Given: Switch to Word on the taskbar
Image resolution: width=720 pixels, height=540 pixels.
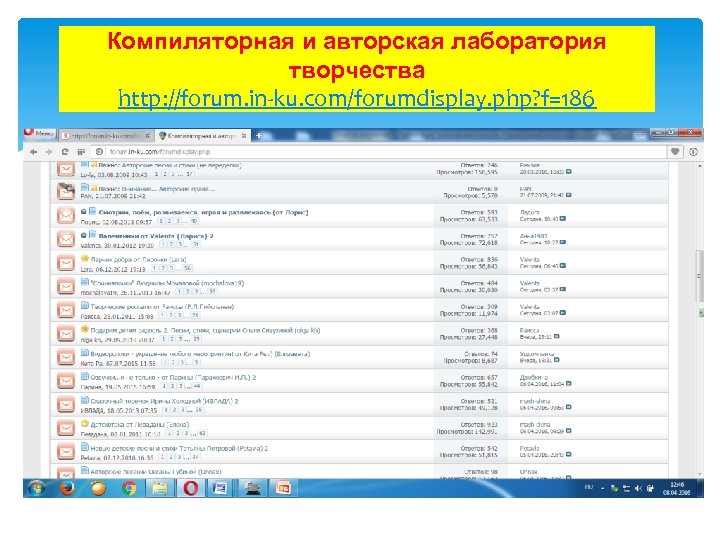Looking at the screenshot, I should [220, 488].
